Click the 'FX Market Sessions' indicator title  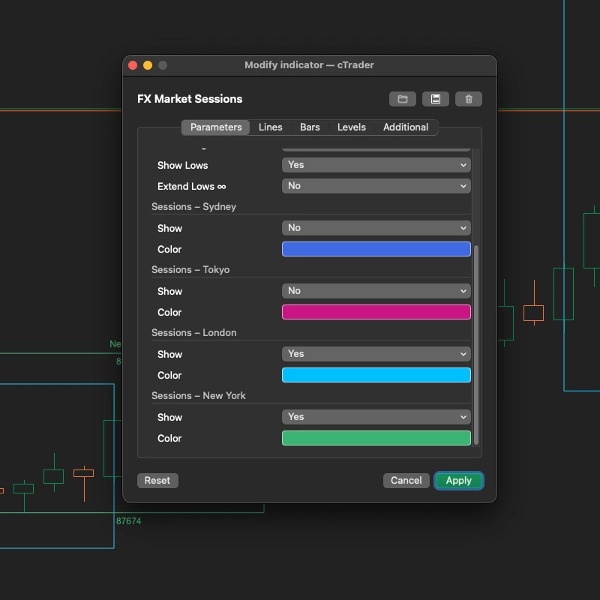190,99
